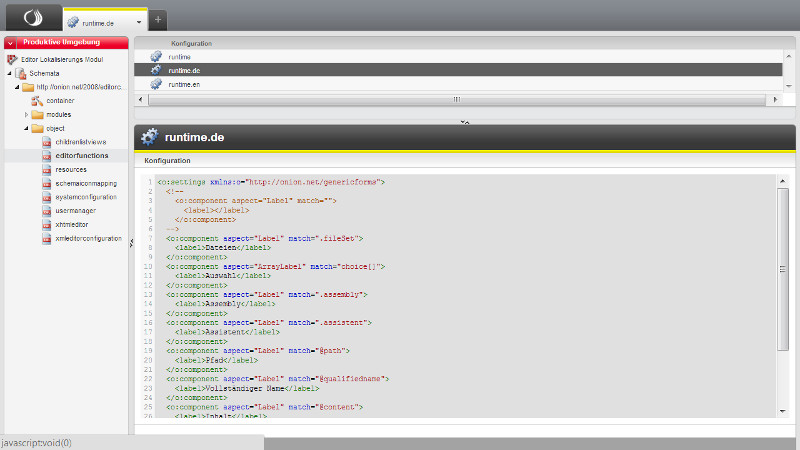Open the resources tree item
The height and width of the screenshot is (450, 800).
[71, 170]
